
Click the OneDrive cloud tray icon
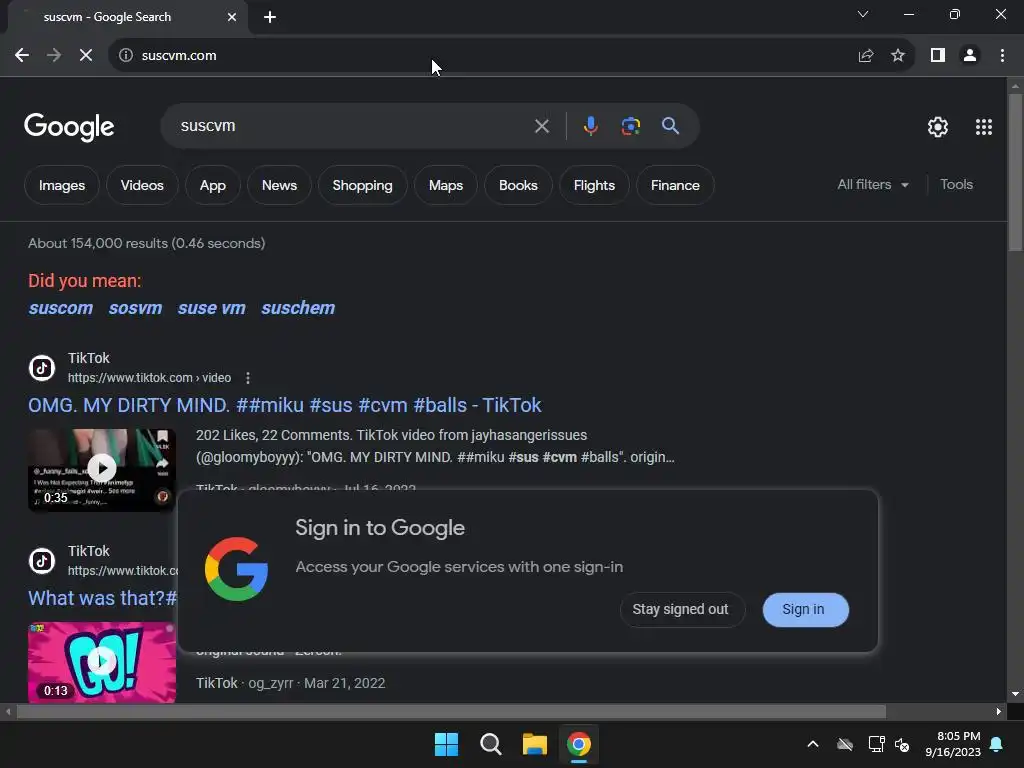click(x=845, y=744)
